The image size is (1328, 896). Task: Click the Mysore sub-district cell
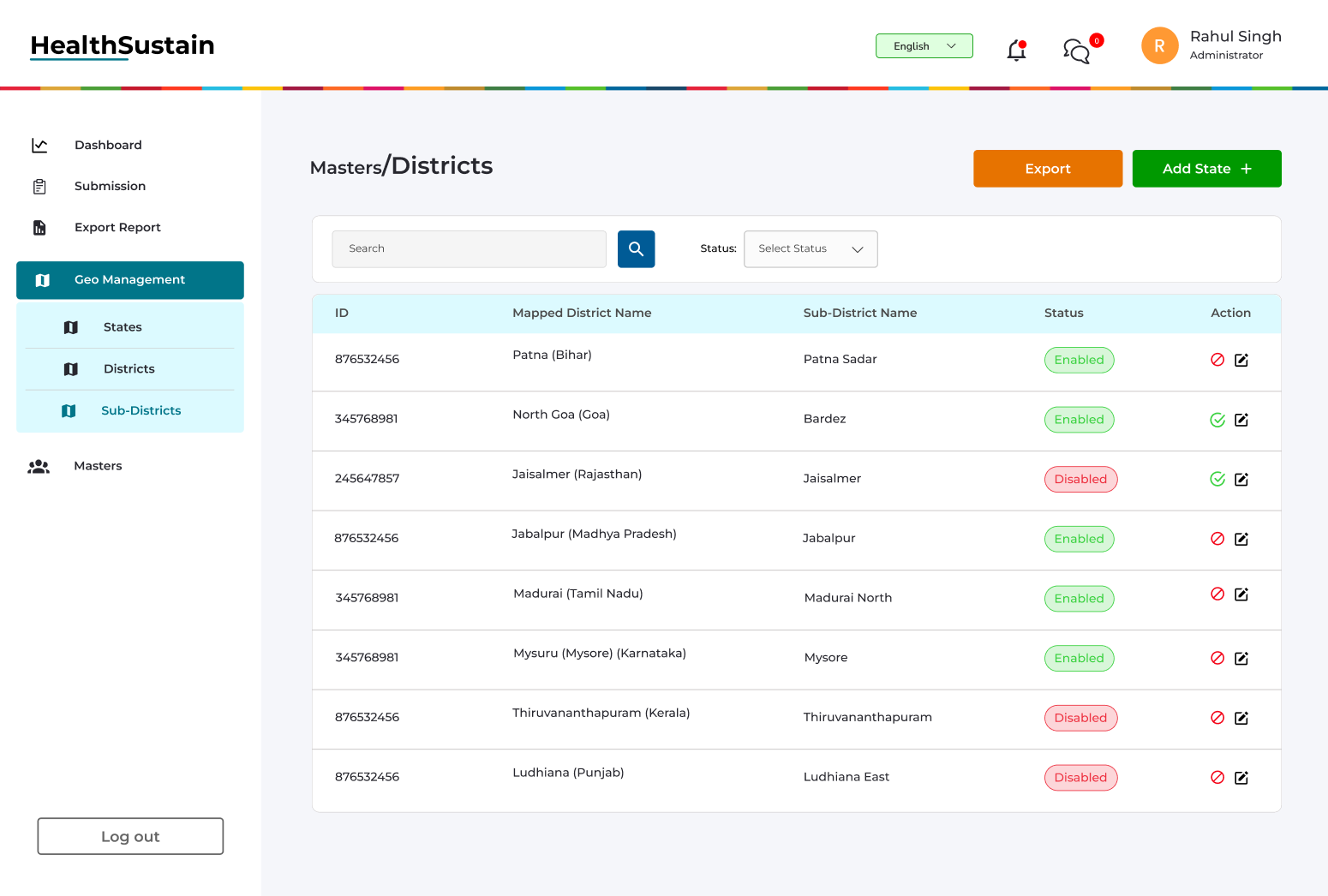point(826,658)
